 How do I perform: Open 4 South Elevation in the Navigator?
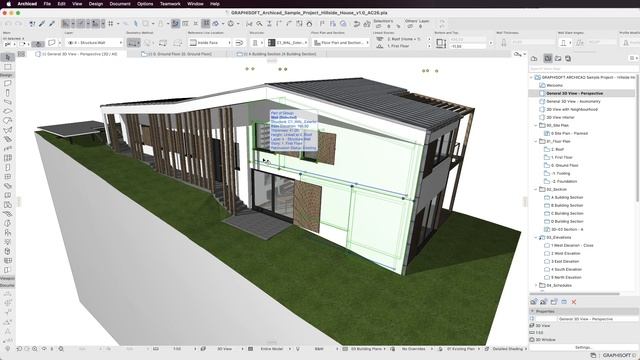click(566, 269)
